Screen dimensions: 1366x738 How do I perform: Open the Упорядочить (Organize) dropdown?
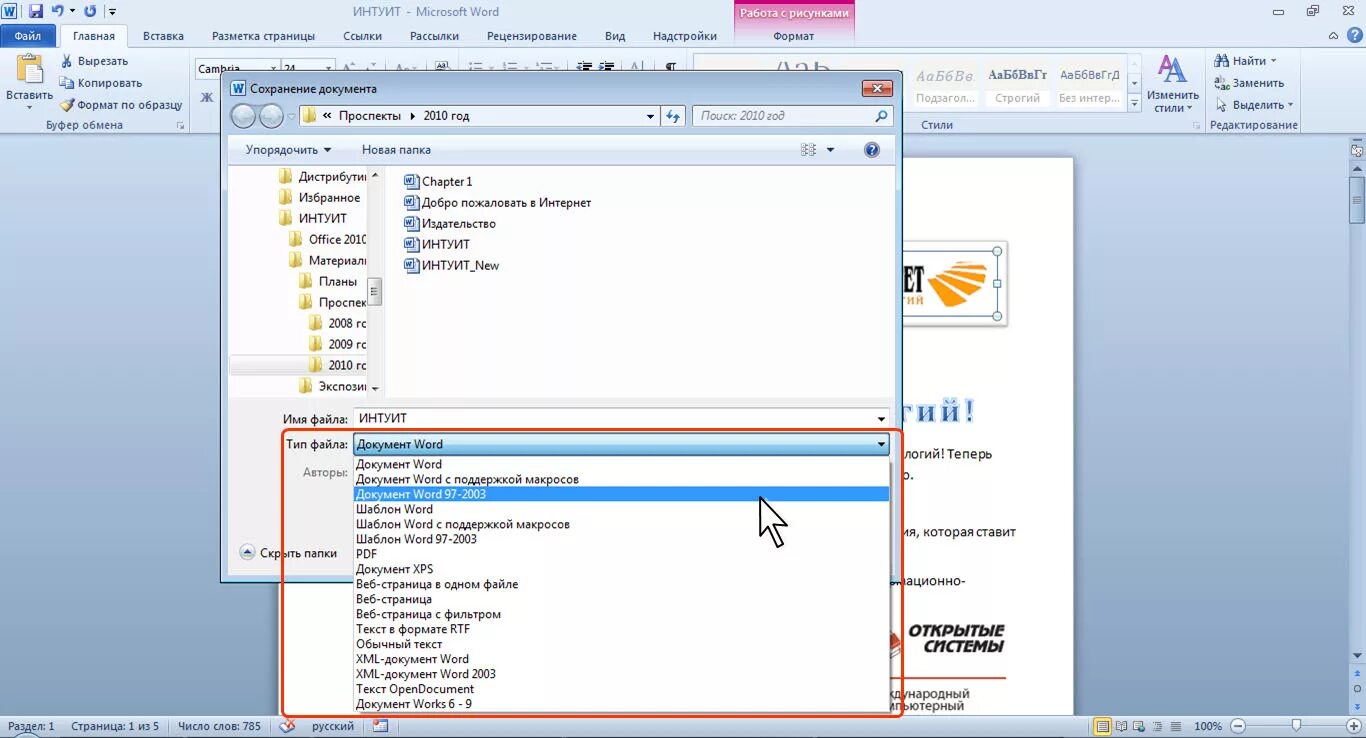coord(288,150)
